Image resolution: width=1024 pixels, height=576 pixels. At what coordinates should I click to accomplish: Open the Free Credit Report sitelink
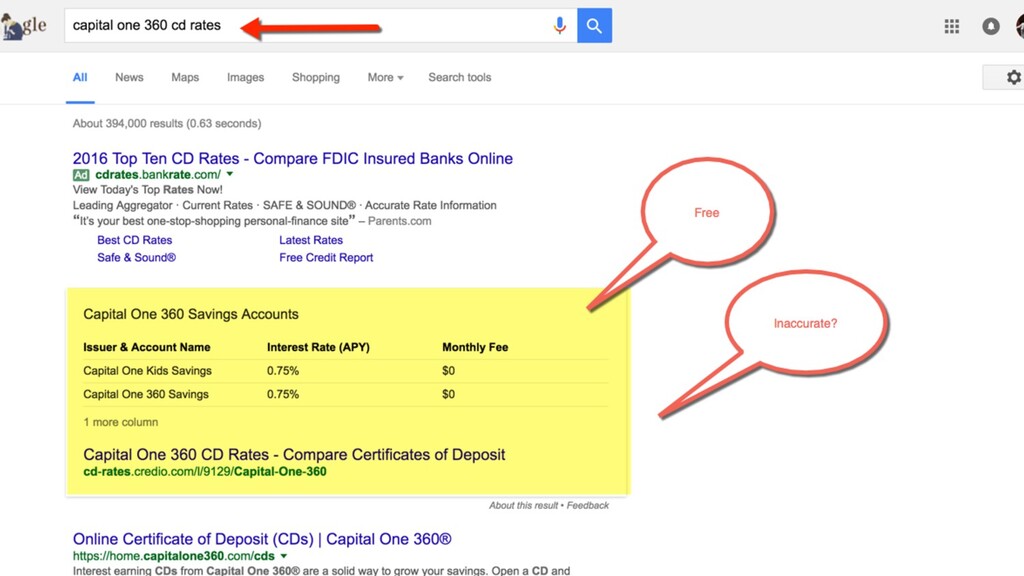326,257
